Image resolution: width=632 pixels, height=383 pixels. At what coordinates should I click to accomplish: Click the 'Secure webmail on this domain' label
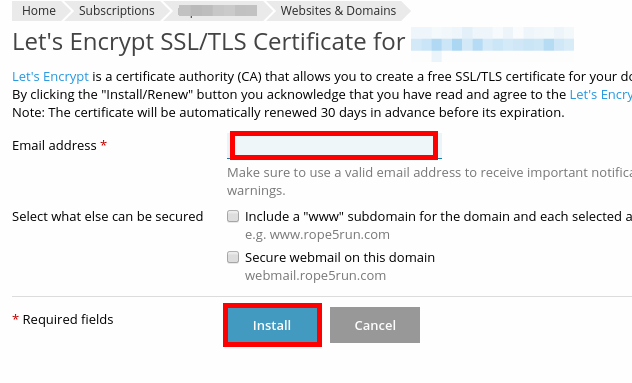coord(340,258)
